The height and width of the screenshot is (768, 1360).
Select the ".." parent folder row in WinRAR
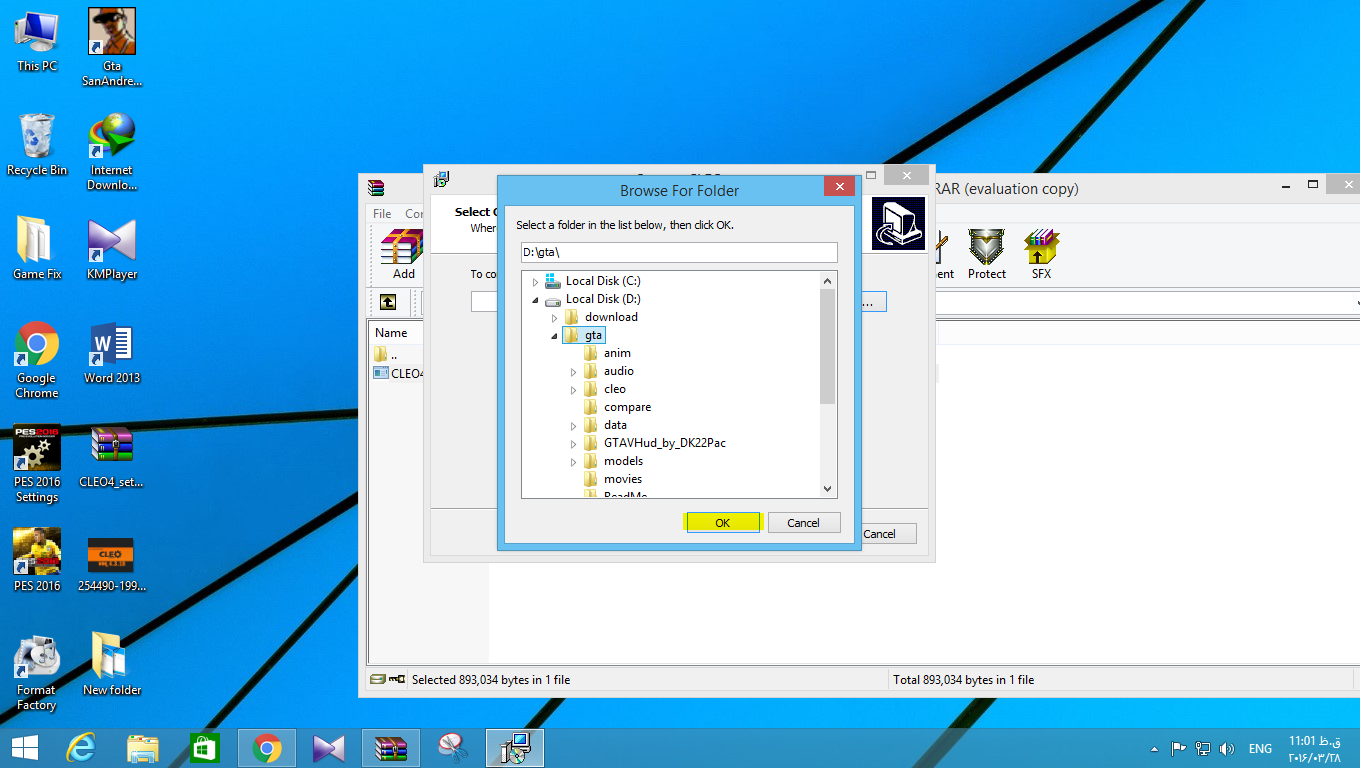pos(394,354)
